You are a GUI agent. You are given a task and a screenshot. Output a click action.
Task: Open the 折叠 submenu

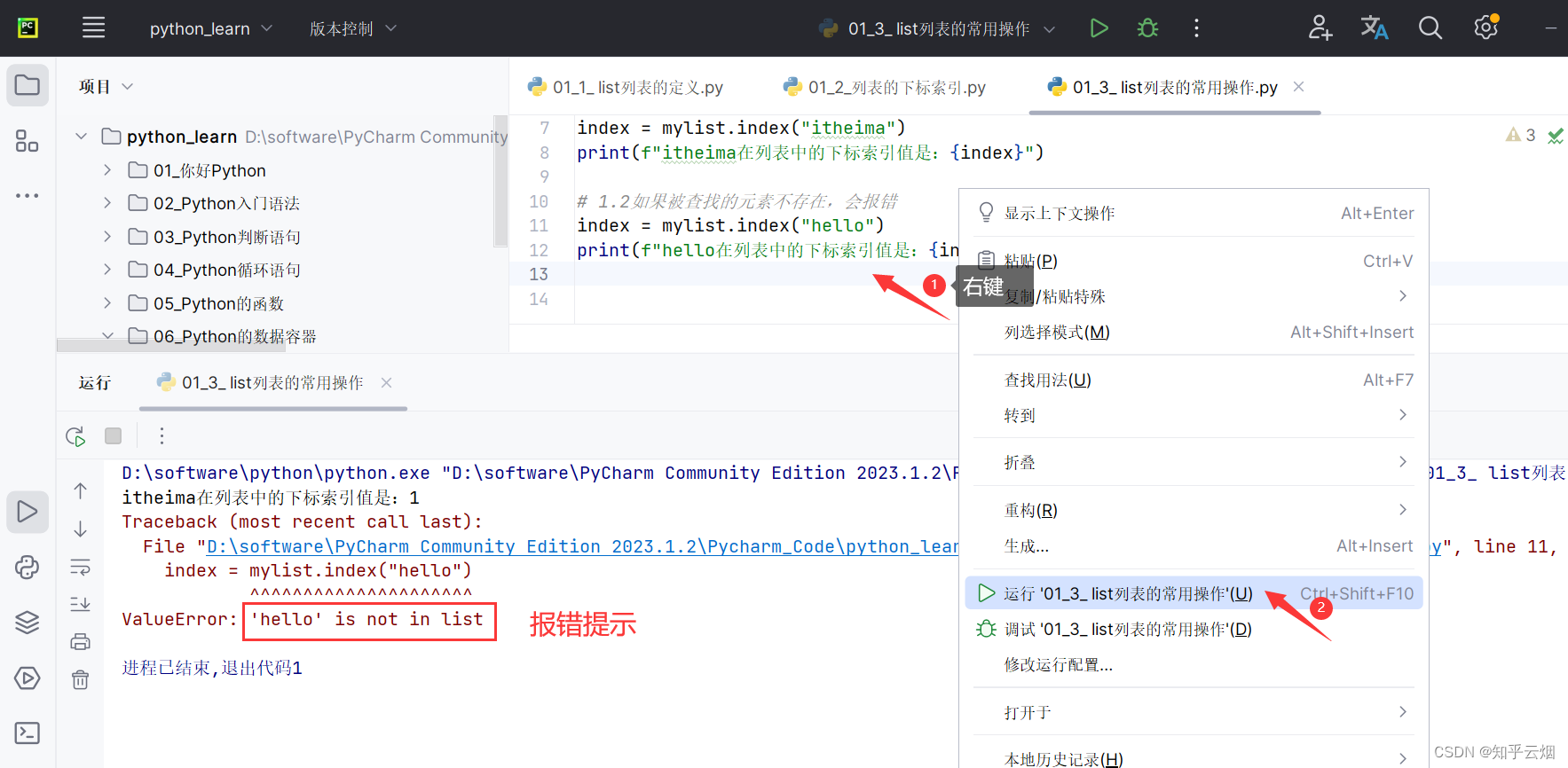(1194, 462)
